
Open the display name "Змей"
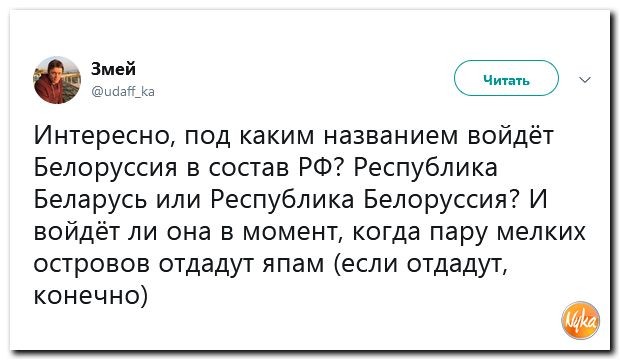[113, 69]
